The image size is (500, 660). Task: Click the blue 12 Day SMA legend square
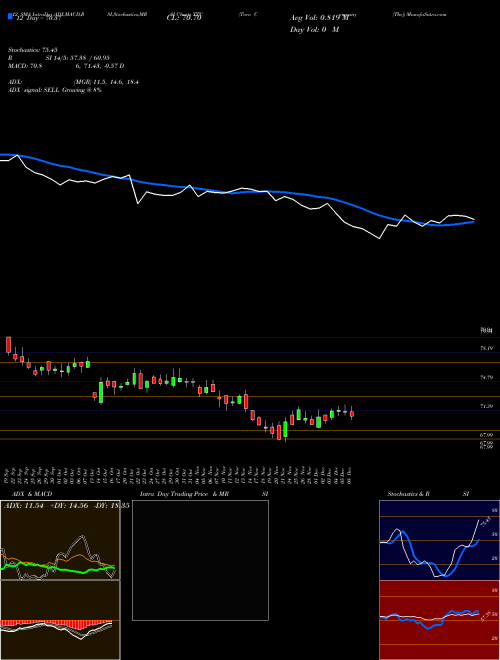(x=10, y=17)
